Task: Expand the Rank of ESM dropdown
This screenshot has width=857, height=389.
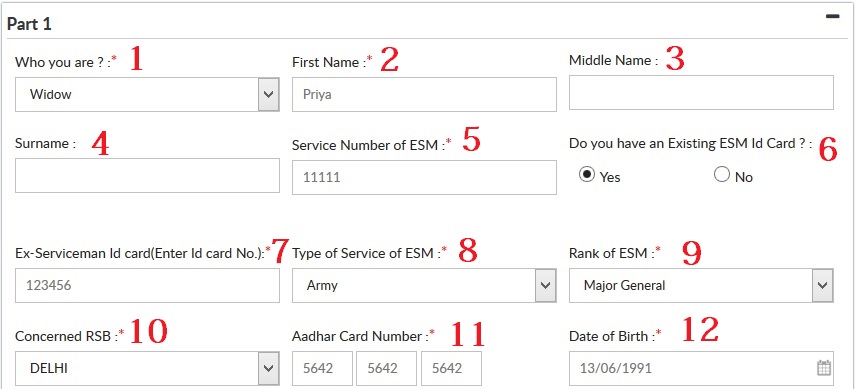Action: click(701, 285)
